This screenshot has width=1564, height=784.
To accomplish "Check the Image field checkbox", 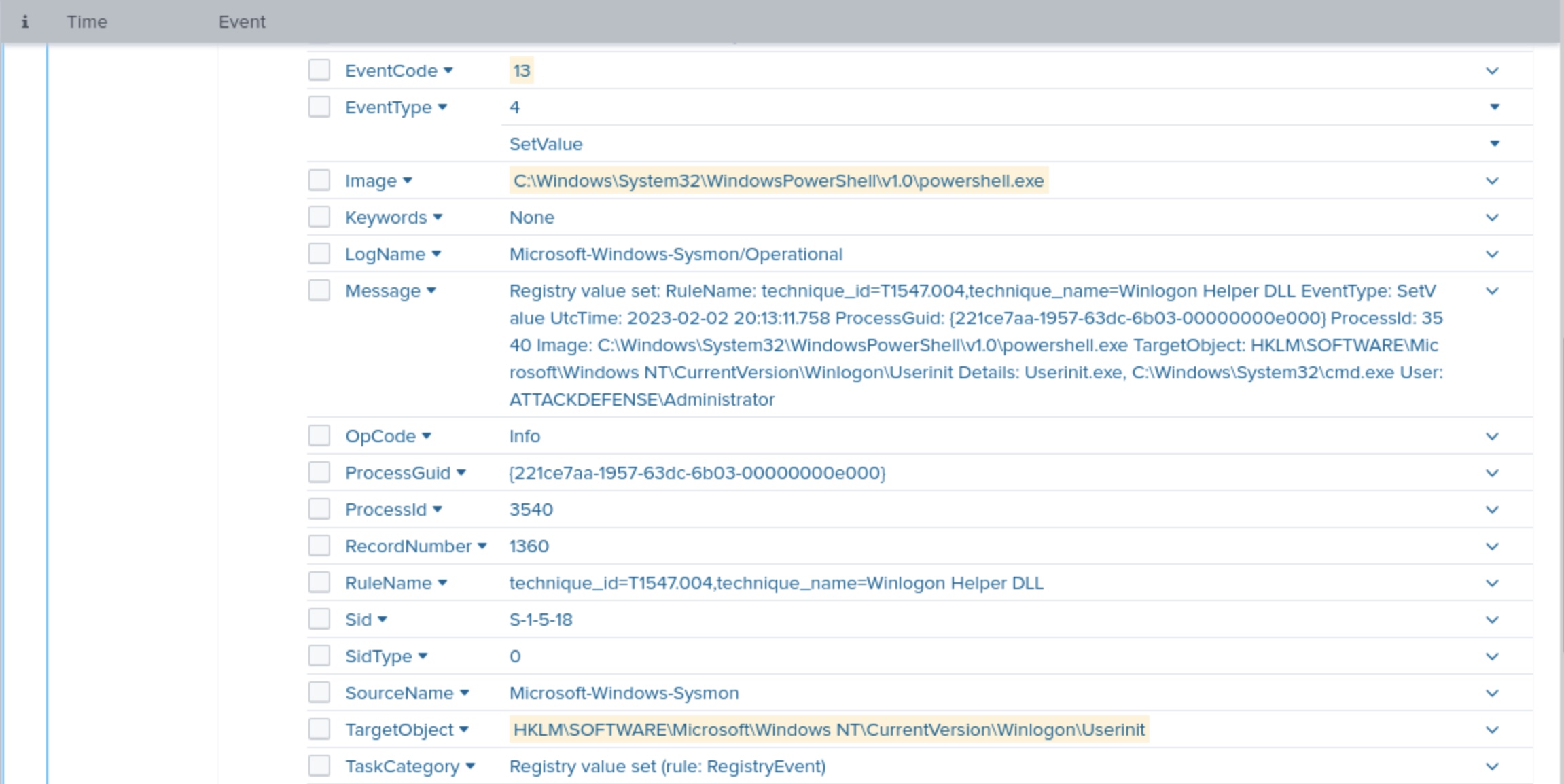I will 319,180.
